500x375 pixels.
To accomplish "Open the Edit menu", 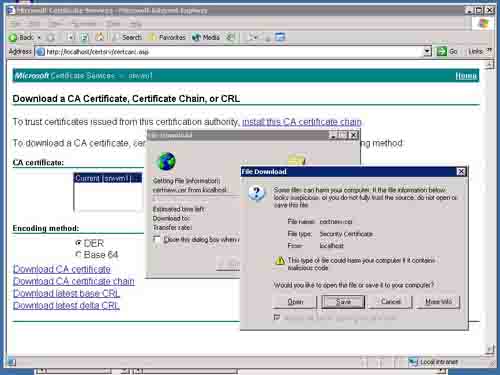I will [x=34, y=24].
